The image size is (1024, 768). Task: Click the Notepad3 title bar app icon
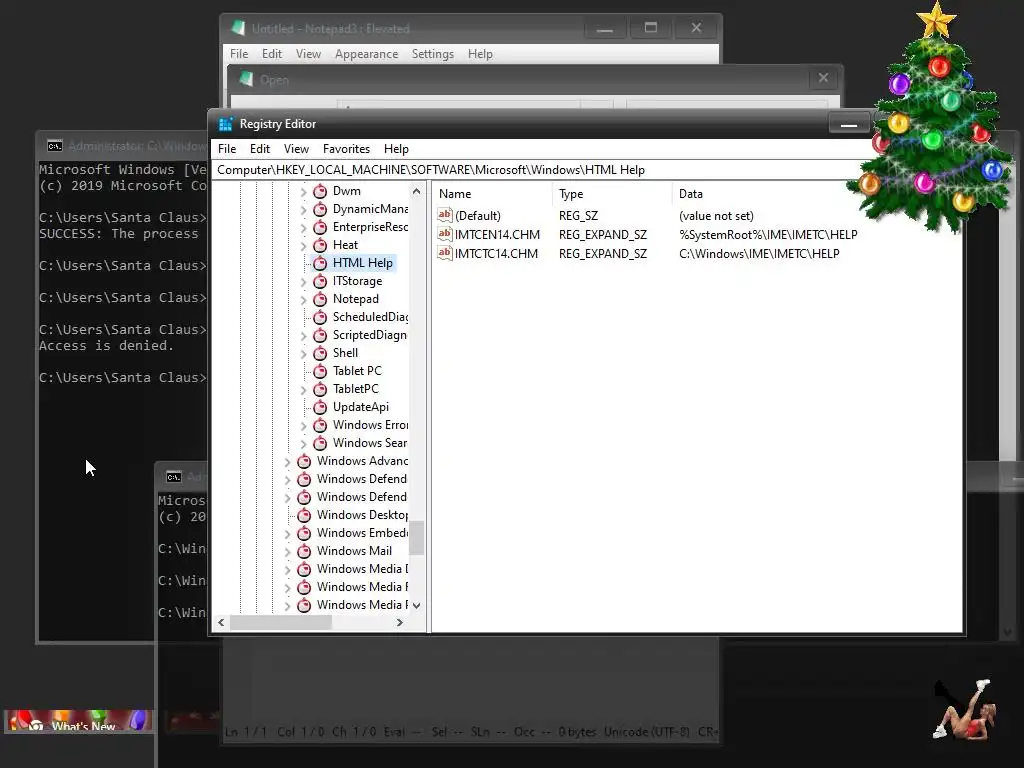click(238, 28)
